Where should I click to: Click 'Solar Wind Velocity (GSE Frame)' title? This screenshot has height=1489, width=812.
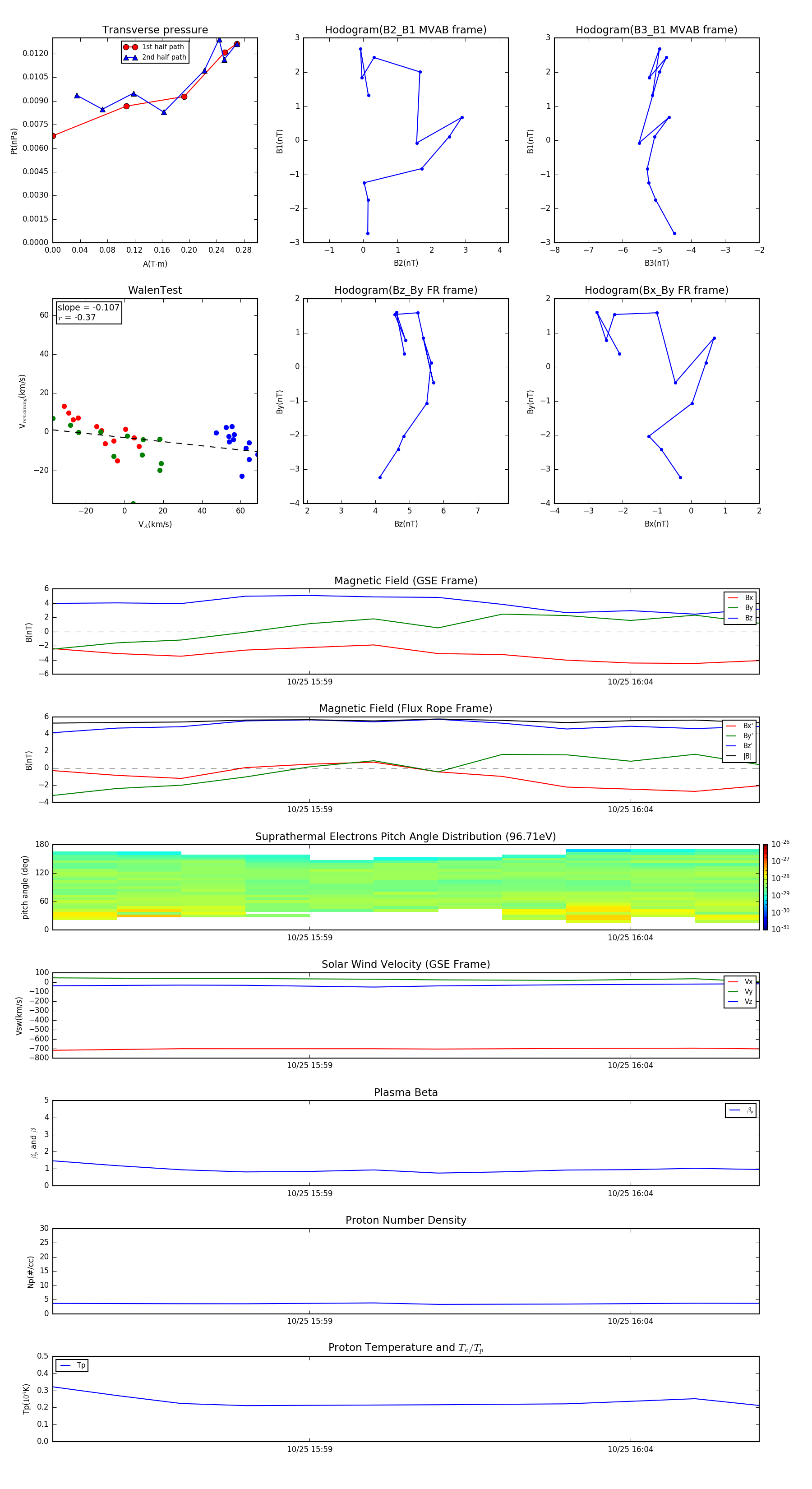pos(406,965)
